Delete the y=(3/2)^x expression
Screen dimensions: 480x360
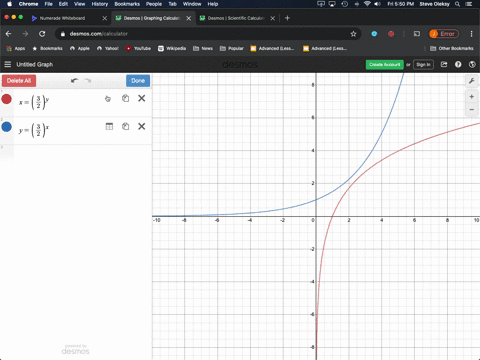(142, 126)
